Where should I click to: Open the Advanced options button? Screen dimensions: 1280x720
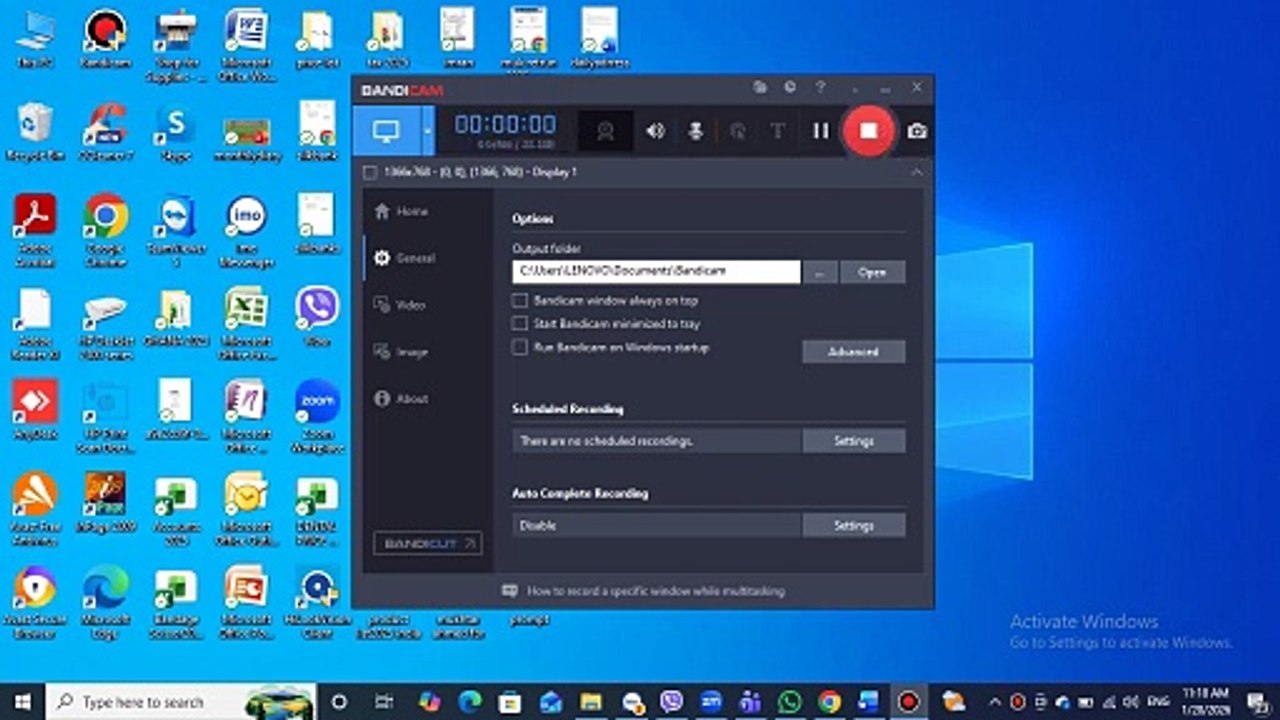click(x=854, y=352)
